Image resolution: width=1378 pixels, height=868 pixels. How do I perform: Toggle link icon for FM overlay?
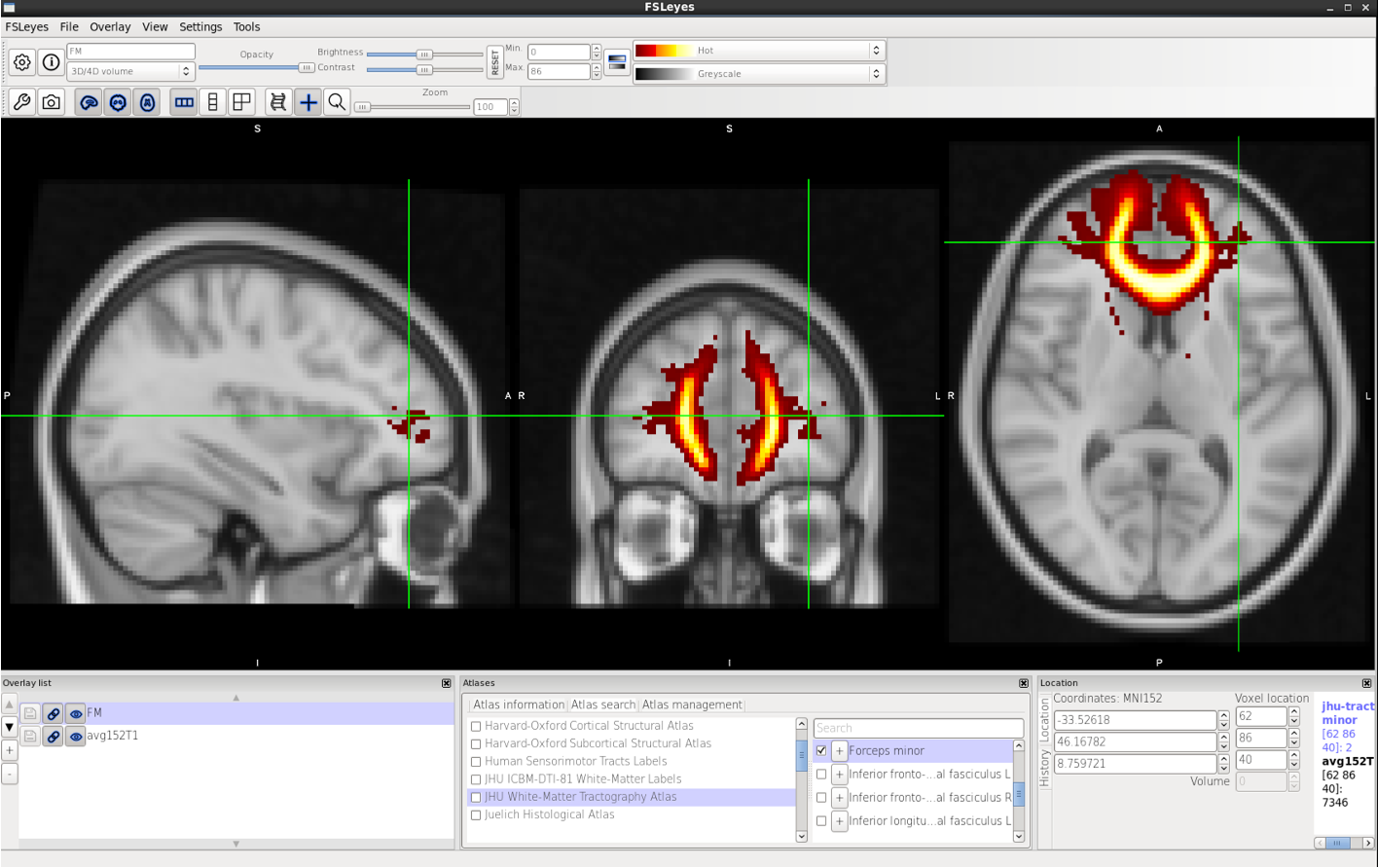point(54,713)
